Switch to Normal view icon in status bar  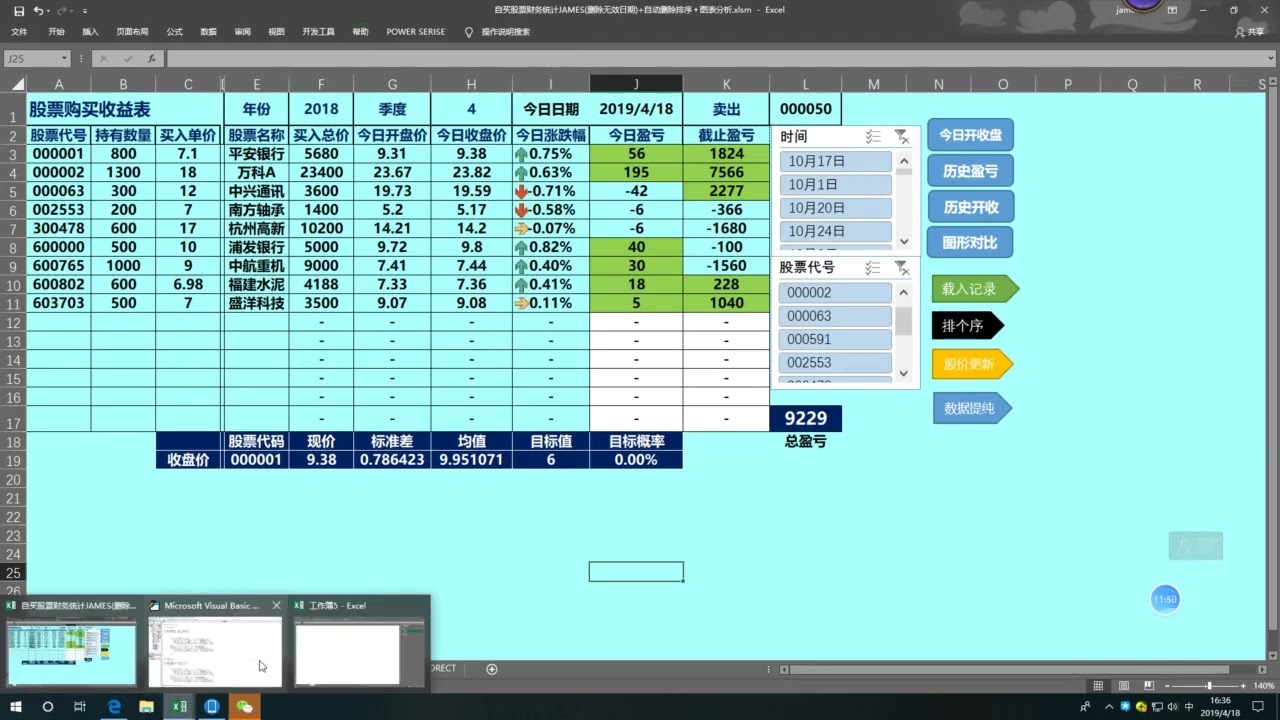click(1098, 686)
